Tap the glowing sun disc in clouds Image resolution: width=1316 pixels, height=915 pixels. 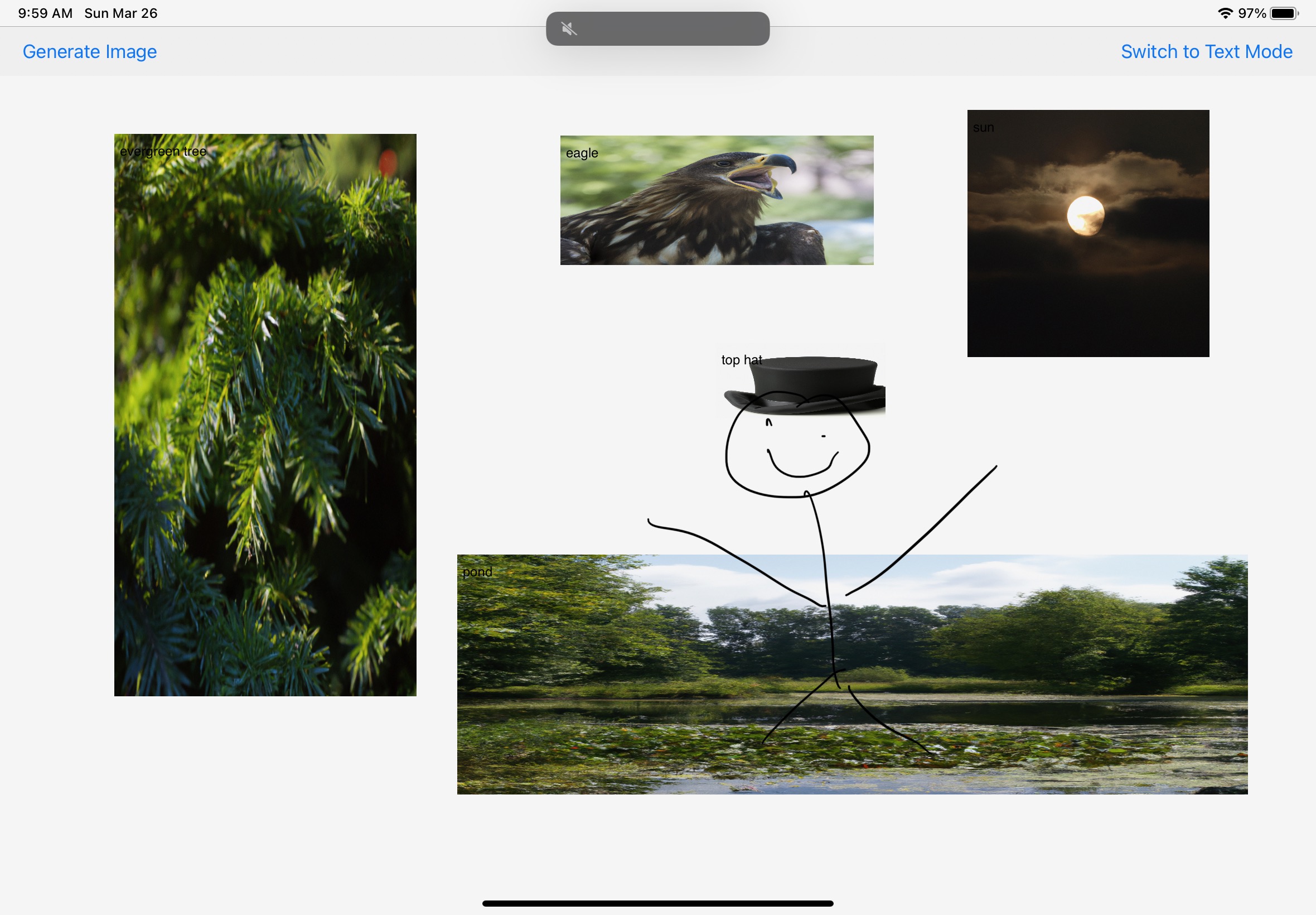point(1086,215)
